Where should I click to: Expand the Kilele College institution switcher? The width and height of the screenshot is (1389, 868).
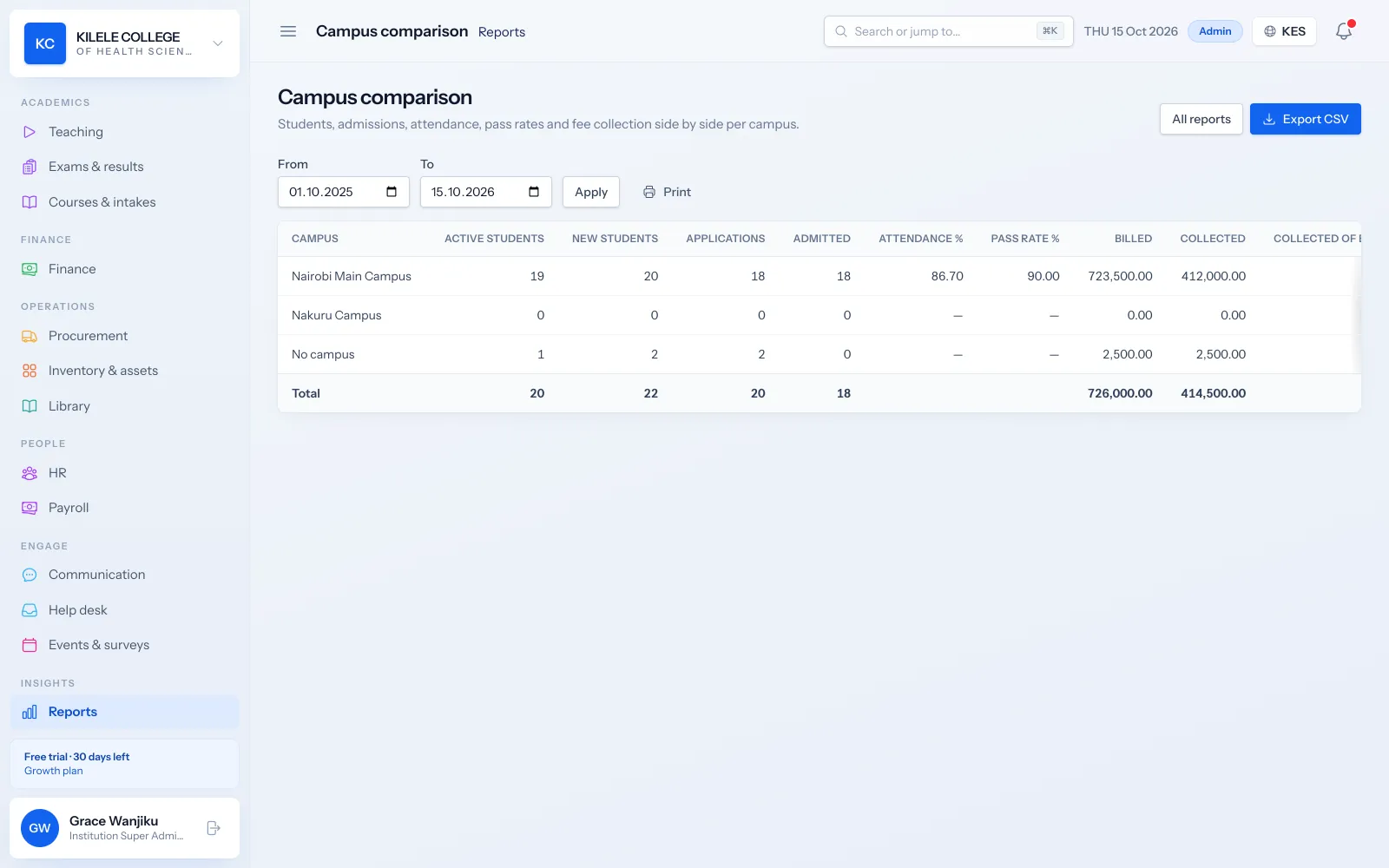124,43
